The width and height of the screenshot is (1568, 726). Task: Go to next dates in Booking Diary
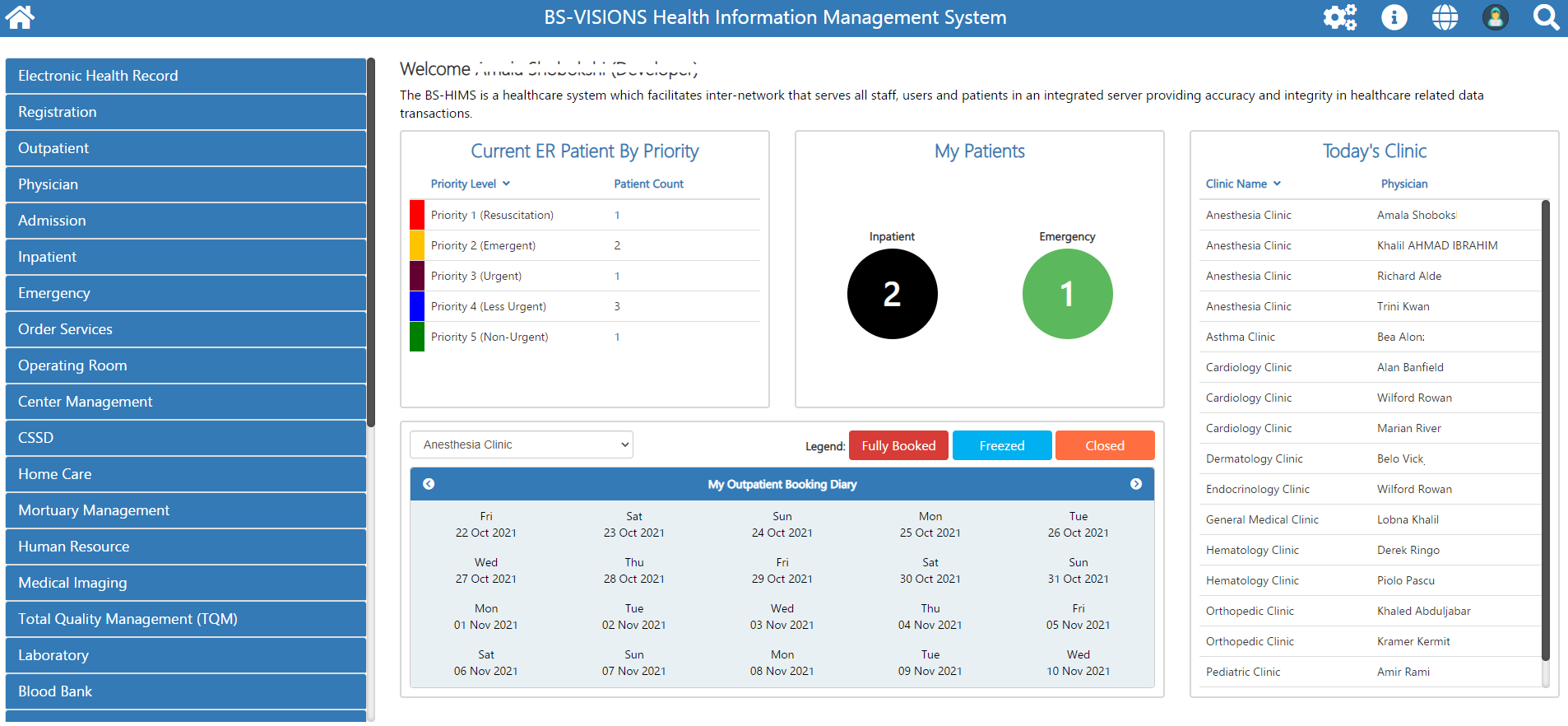pyautogui.click(x=1136, y=484)
